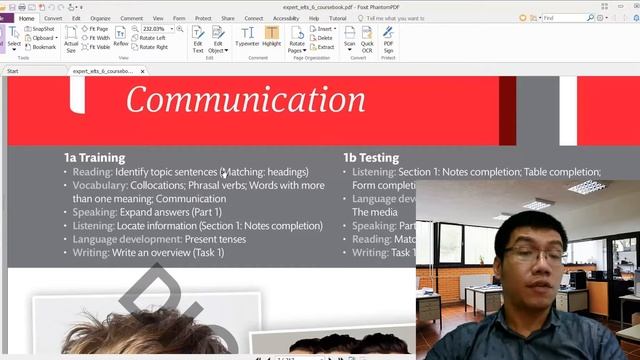Select the Typewriter tool
This screenshot has height=360, width=640.
click(x=247, y=36)
